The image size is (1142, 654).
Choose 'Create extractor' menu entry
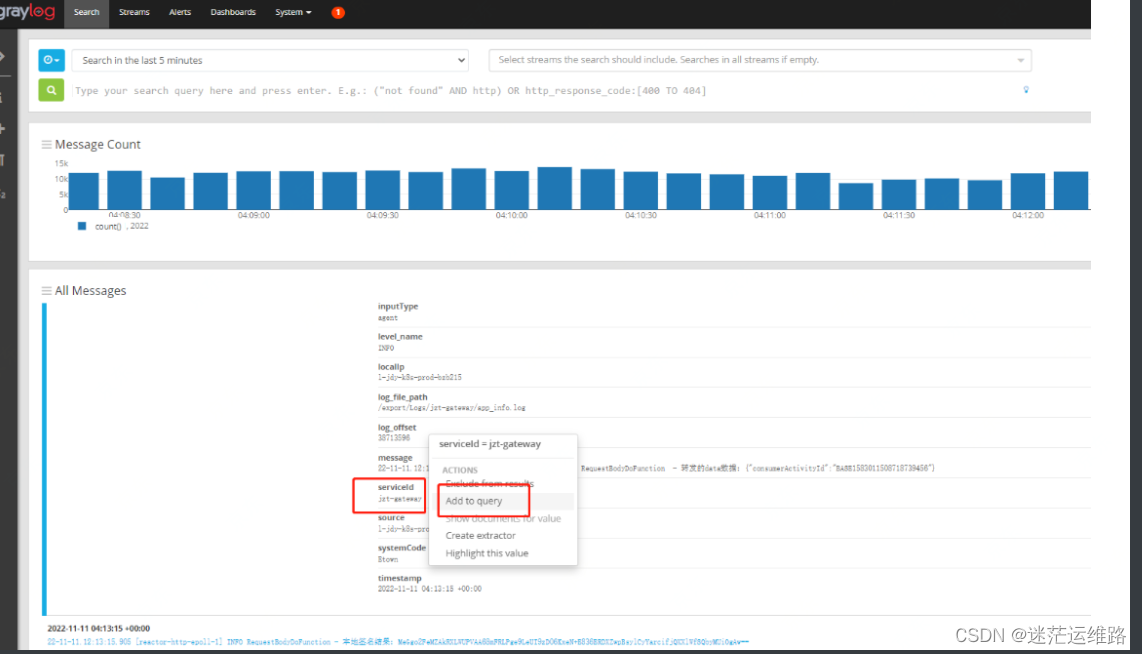(480, 535)
